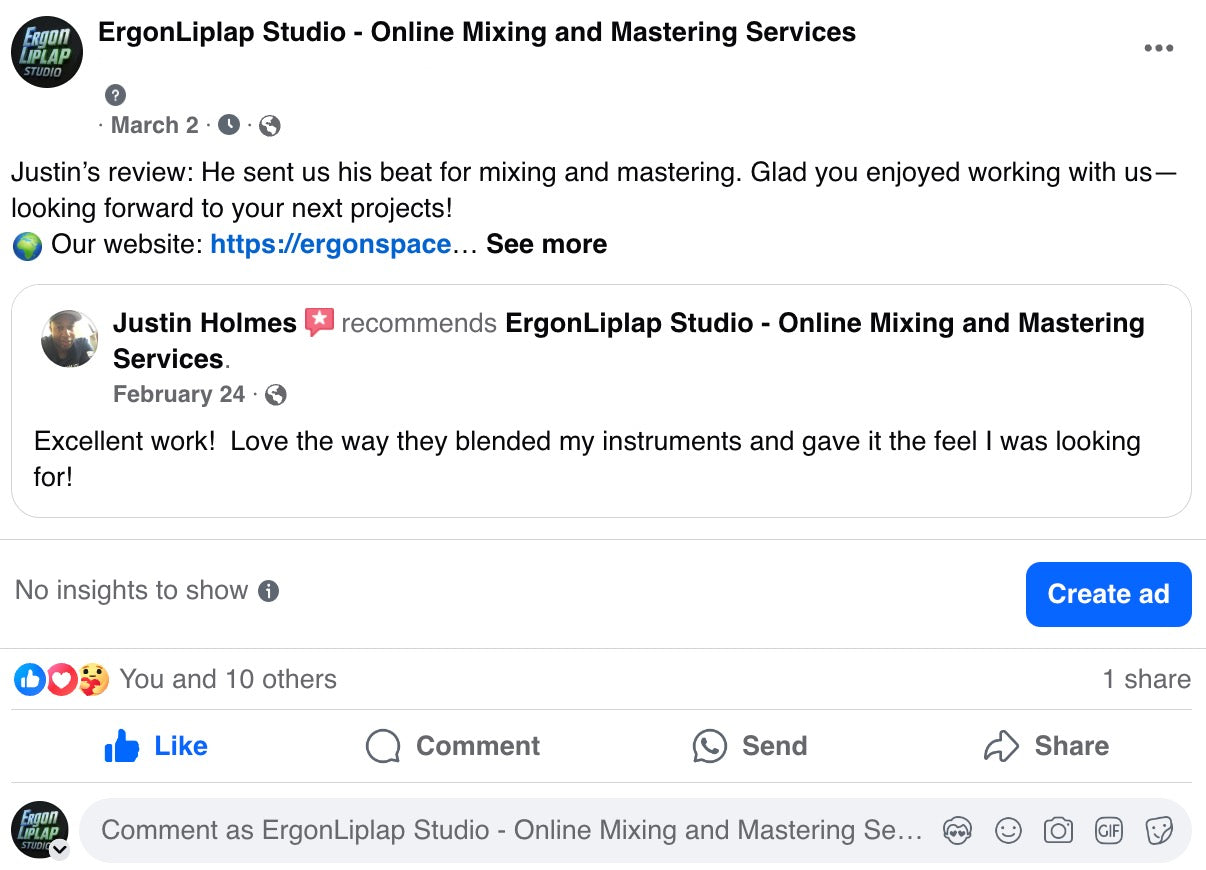Expand the post with See more
The image size is (1206, 870).
[x=546, y=244]
